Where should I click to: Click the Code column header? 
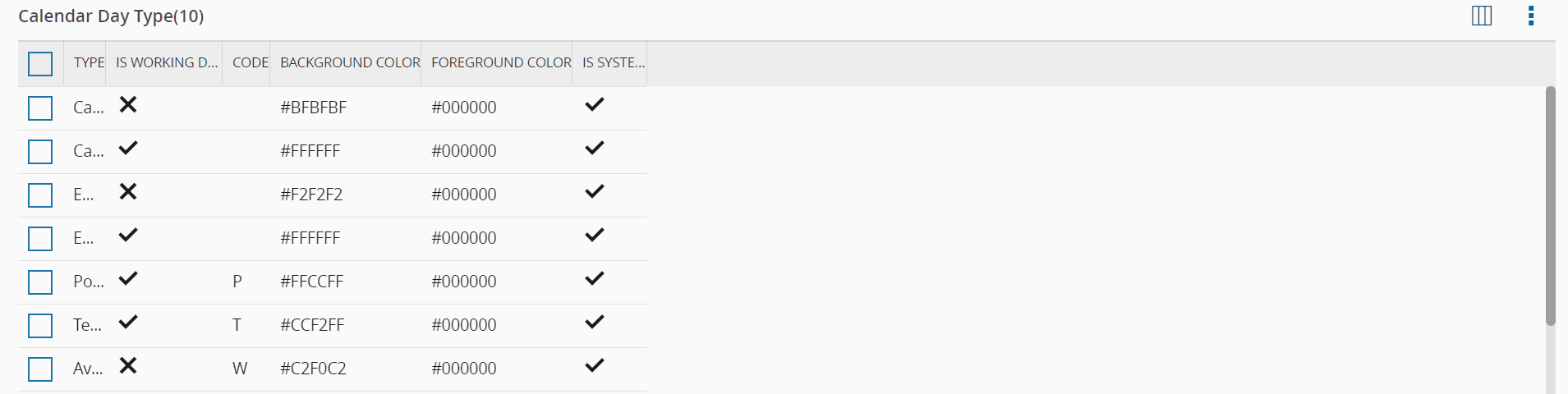(x=250, y=63)
